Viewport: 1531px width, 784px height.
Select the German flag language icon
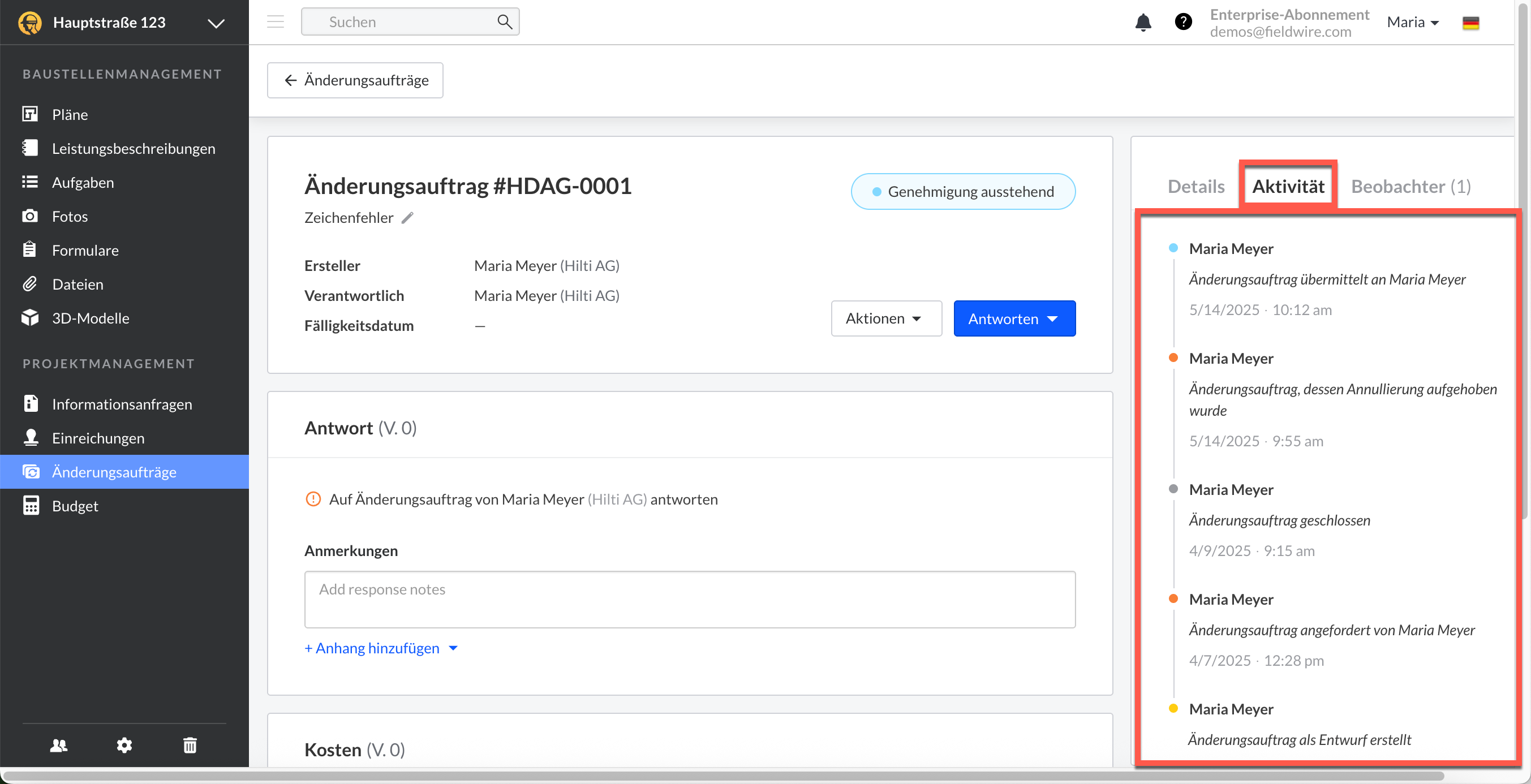[x=1470, y=23]
